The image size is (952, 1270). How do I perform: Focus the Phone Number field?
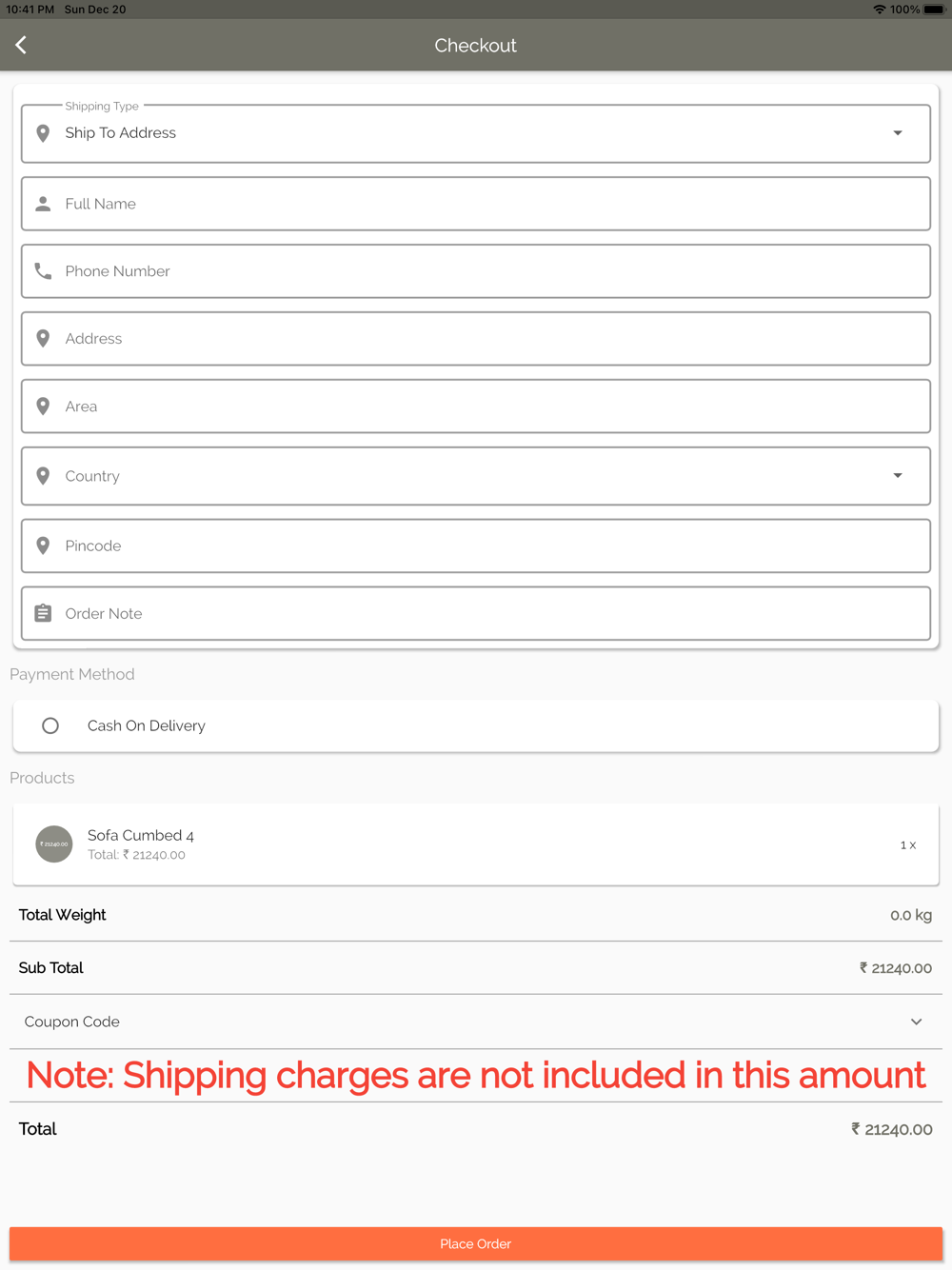[x=476, y=271]
